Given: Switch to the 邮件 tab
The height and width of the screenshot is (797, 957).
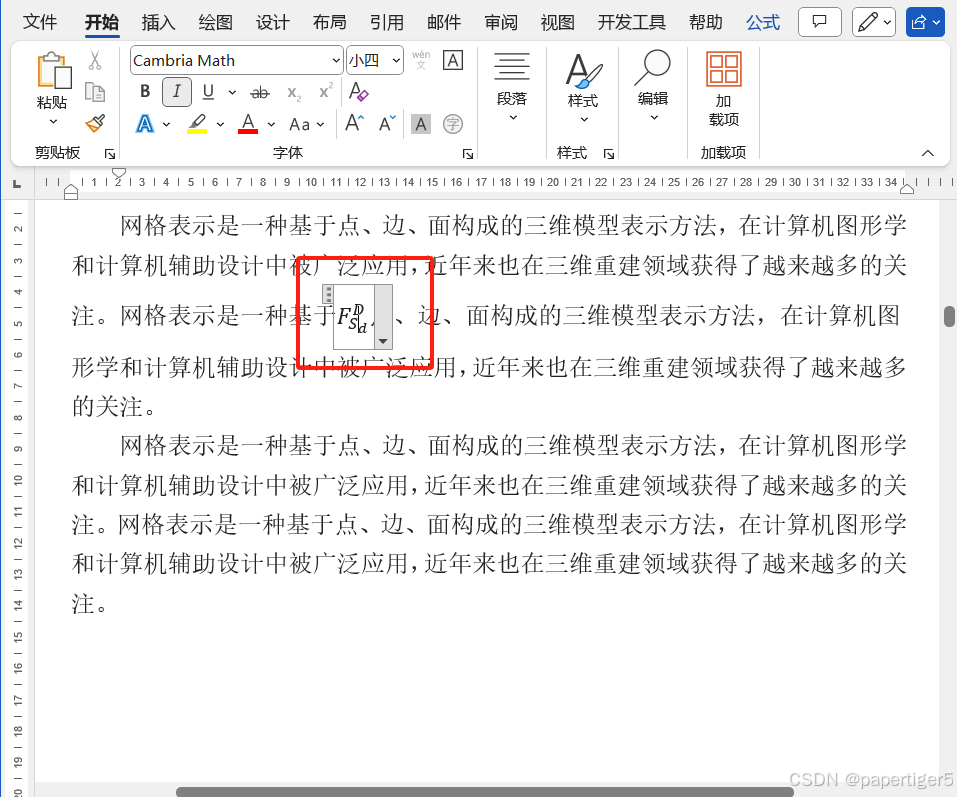Looking at the screenshot, I should coord(444,23).
